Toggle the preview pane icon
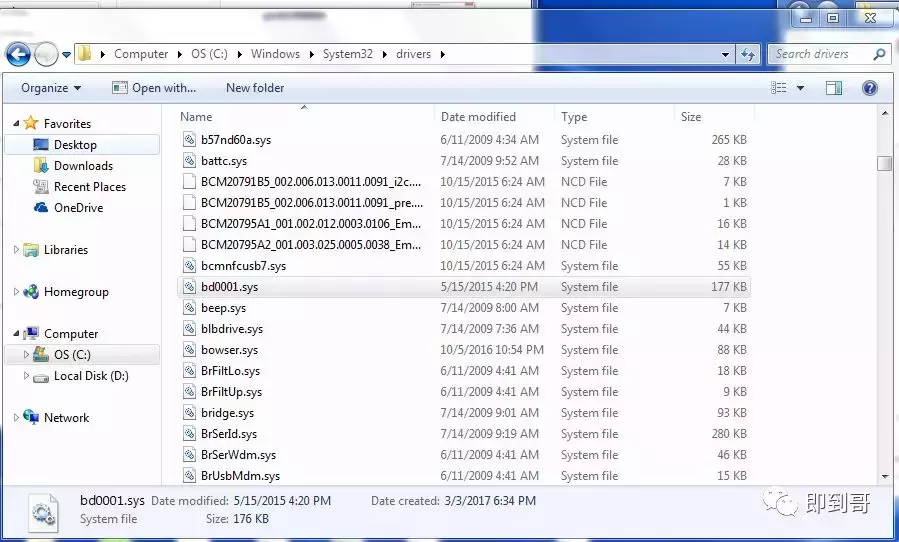Image resolution: width=899 pixels, height=542 pixels. point(834,88)
